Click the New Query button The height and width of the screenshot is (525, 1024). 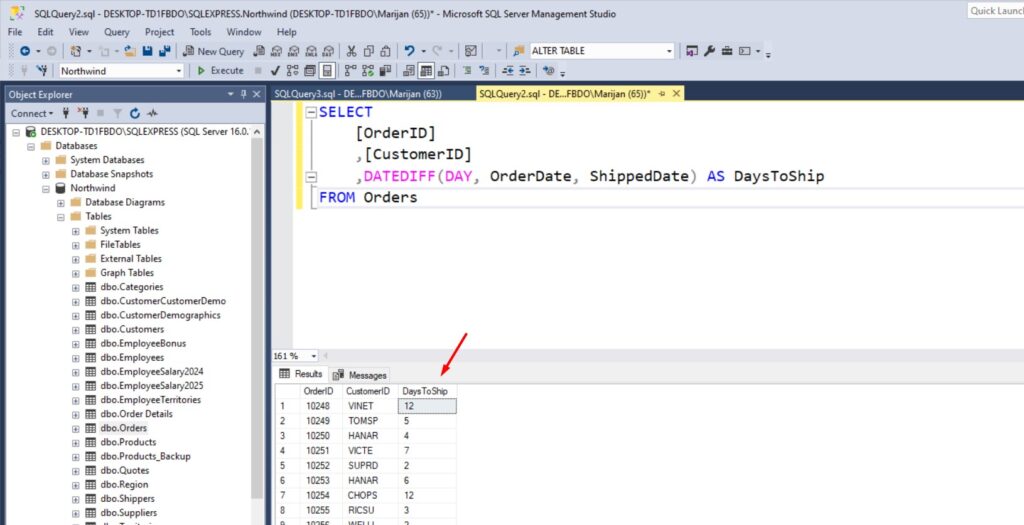pyautogui.click(x=213, y=51)
